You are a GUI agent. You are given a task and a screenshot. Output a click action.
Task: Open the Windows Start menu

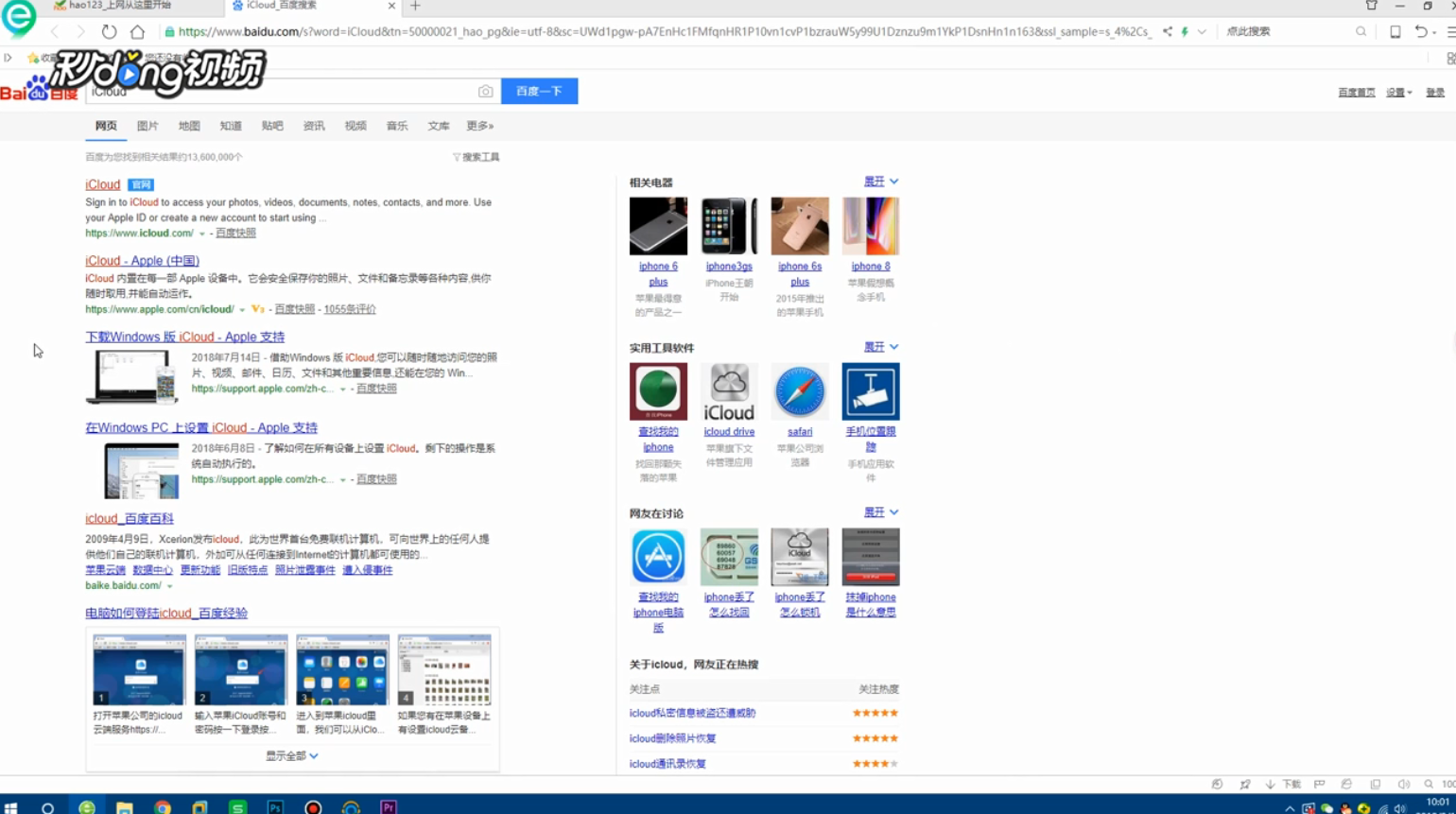(11, 807)
